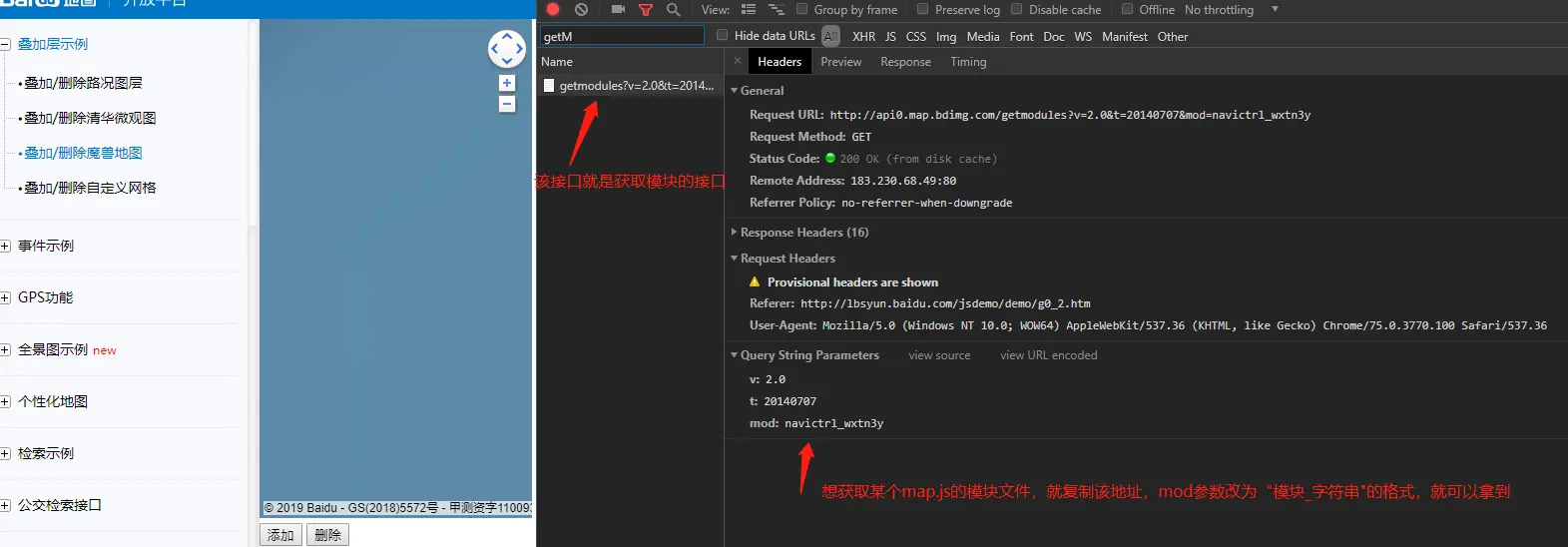Clear the network log
Viewport: 1568px width, 547px height.
point(582,9)
